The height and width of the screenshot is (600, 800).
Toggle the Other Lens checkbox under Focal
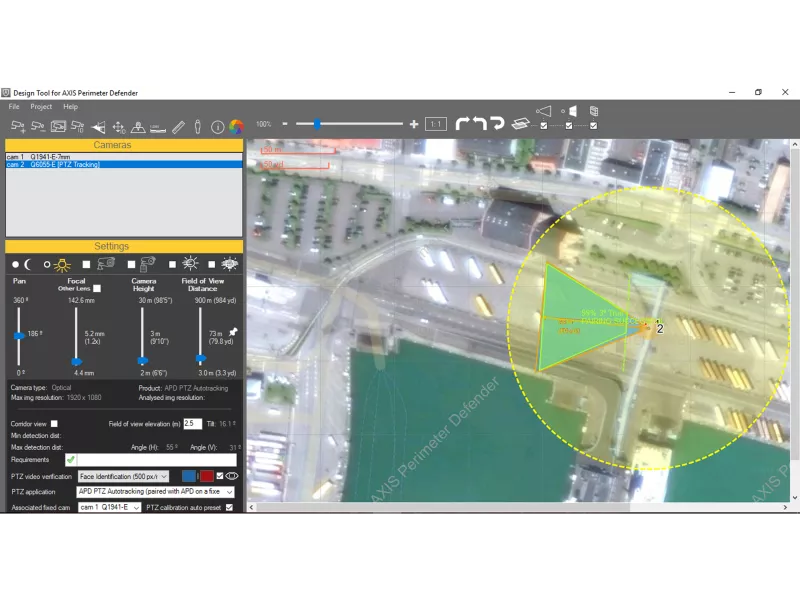pyautogui.click(x=96, y=288)
